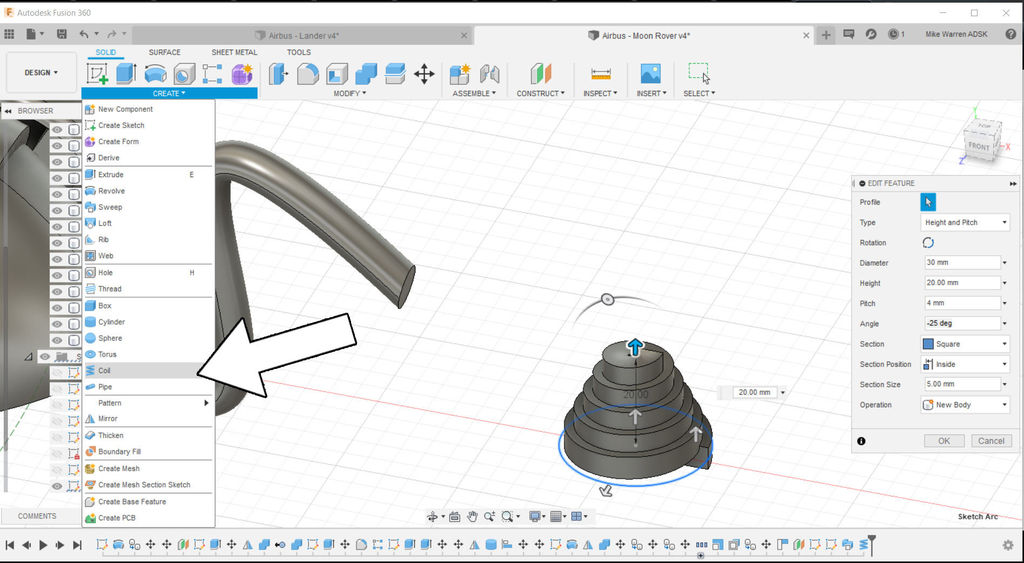Viewport: 1024px width, 563px height.
Task: Click the Save icon in the top bar
Action: point(61,34)
